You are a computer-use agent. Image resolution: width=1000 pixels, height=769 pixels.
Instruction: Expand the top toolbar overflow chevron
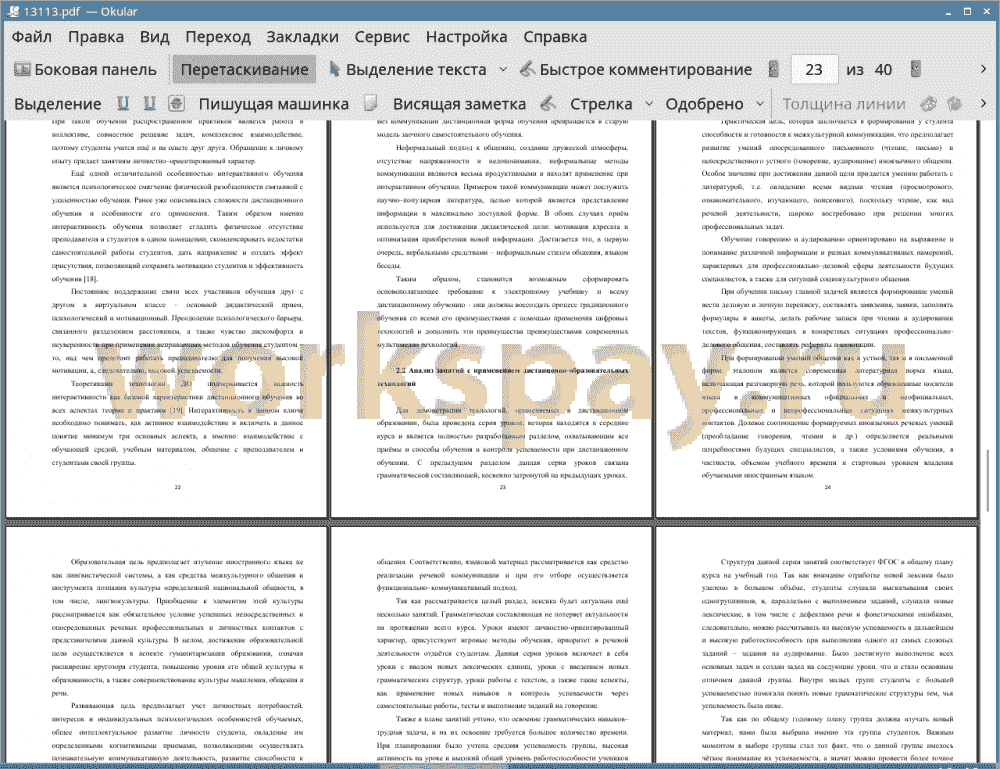click(983, 69)
